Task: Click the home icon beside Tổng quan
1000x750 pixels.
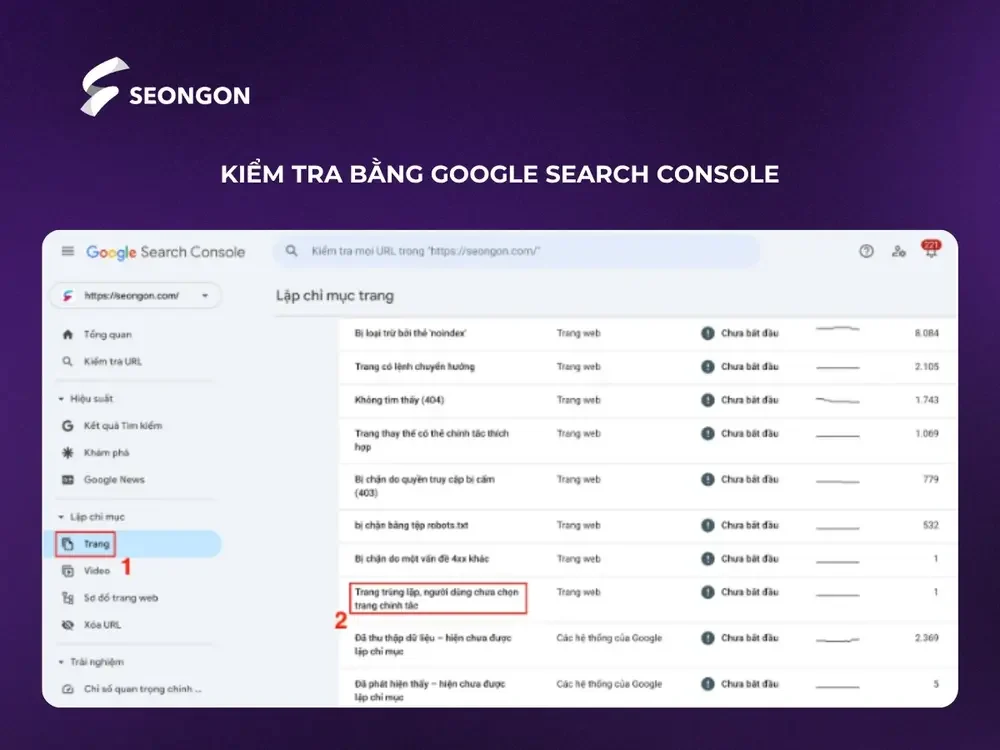Action: coord(68,335)
